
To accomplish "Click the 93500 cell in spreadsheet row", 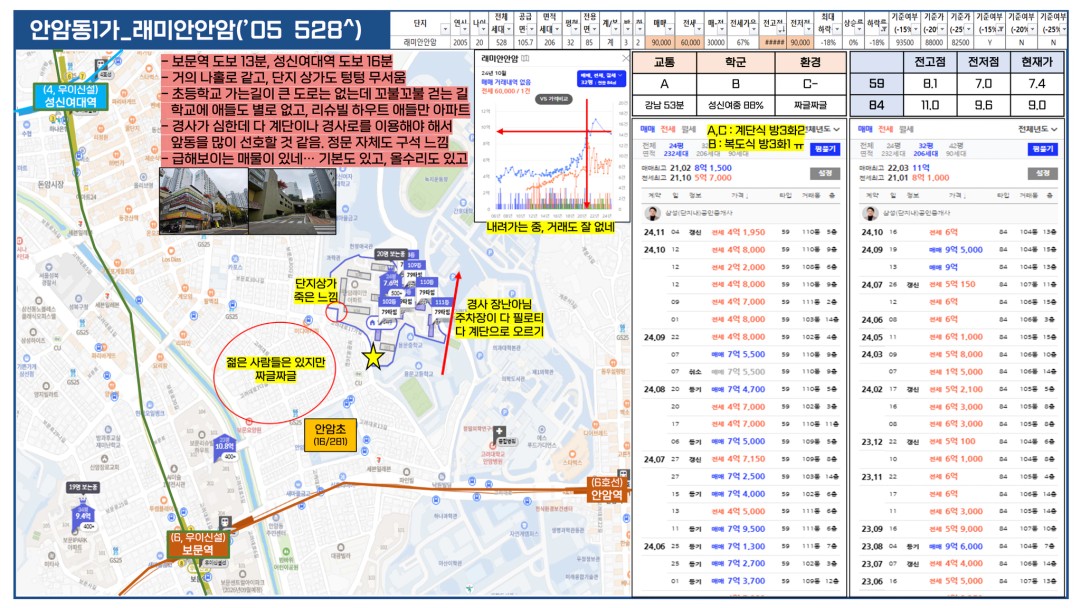I will pyautogui.click(x=904, y=43).
